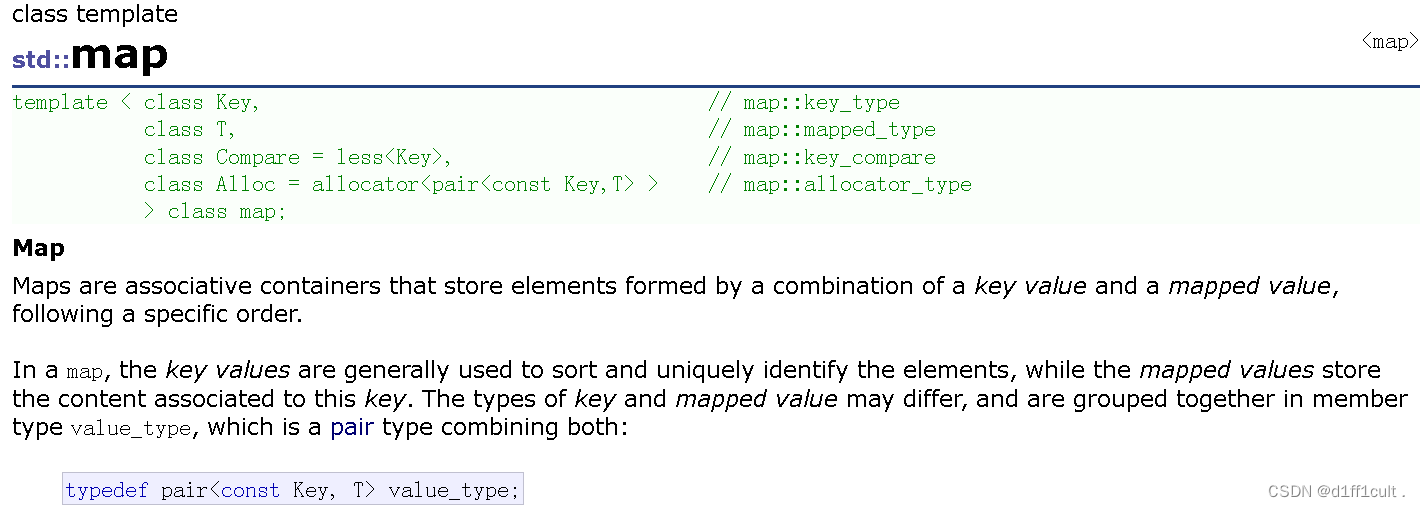Select the "map::key_compare" comment
The image size is (1420, 507).
click(822, 157)
